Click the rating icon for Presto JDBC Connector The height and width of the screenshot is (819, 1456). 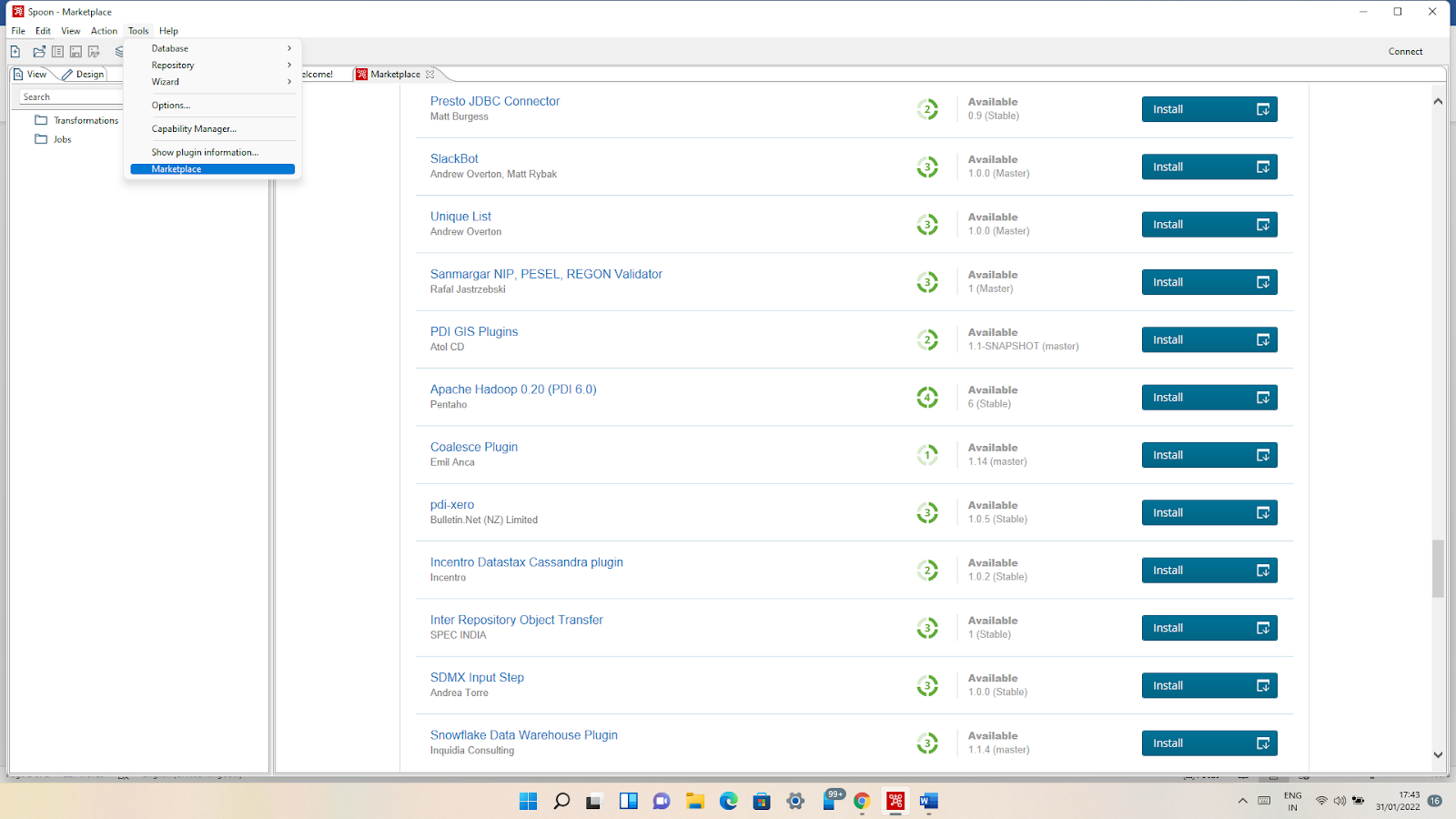pyautogui.click(x=927, y=109)
